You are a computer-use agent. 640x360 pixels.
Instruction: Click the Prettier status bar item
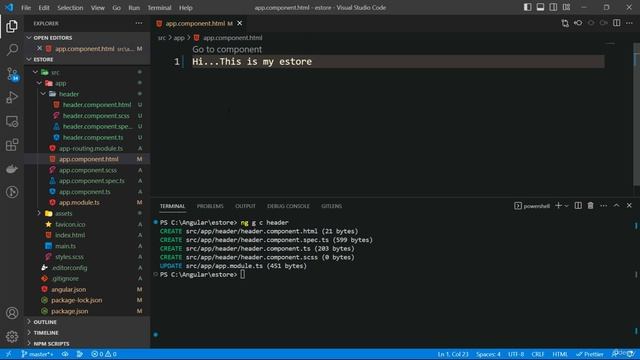point(589,354)
